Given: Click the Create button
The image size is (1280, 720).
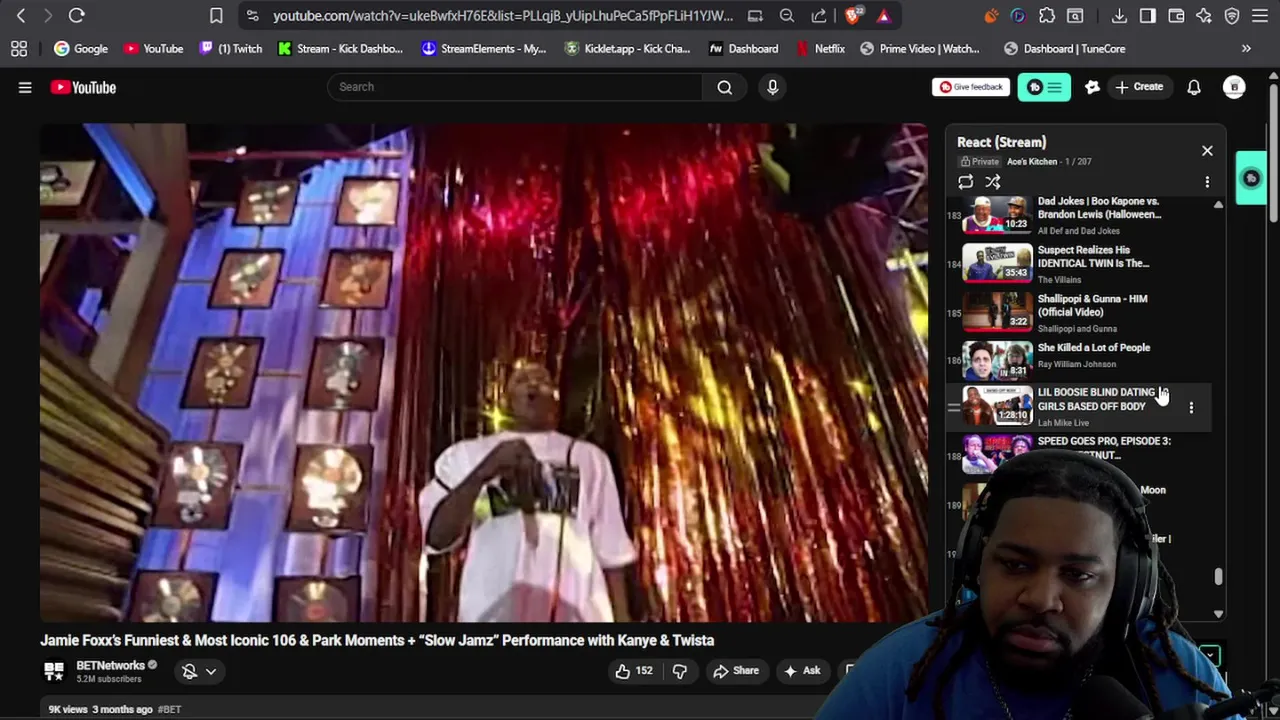Looking at the screenshot, I should tap(1139, 87).
